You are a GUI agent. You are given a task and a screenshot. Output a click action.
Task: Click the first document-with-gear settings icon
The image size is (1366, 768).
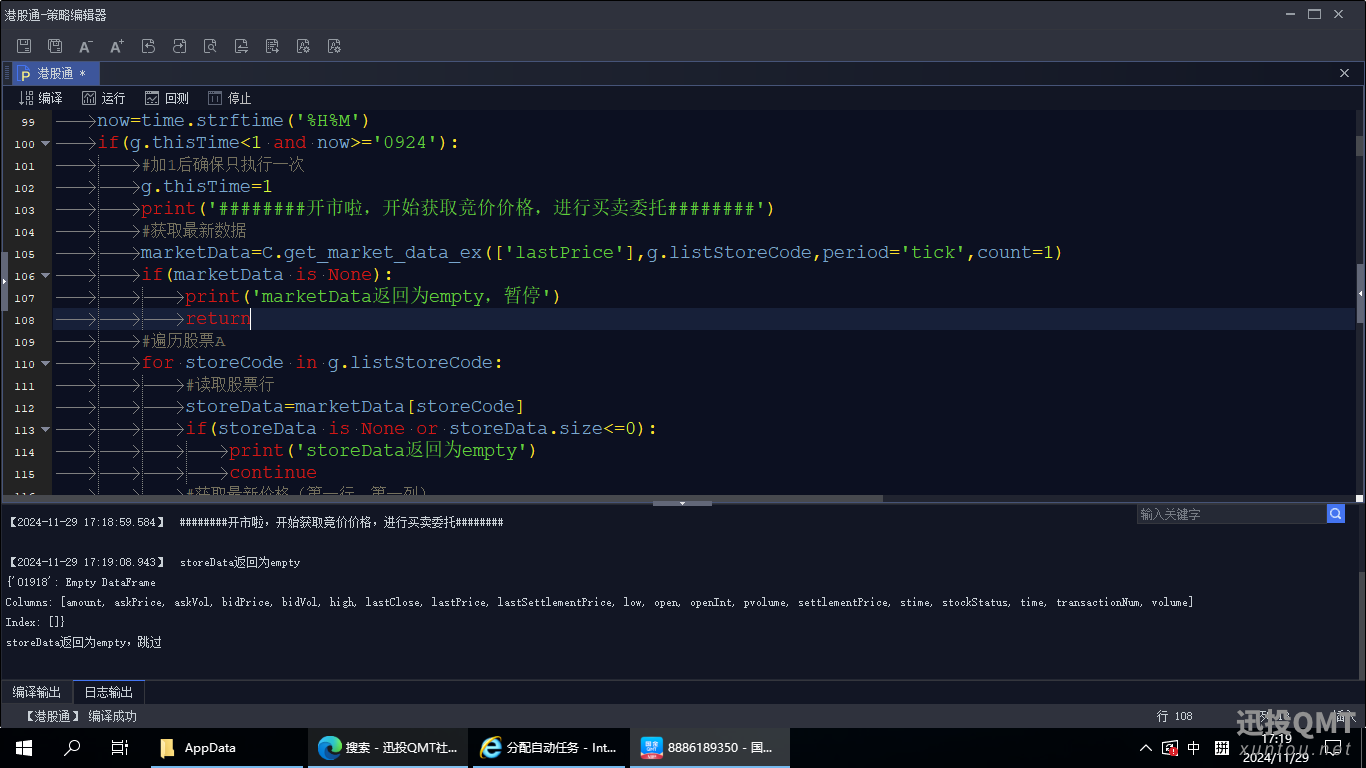pyautogui.click(x=303, y=46)
